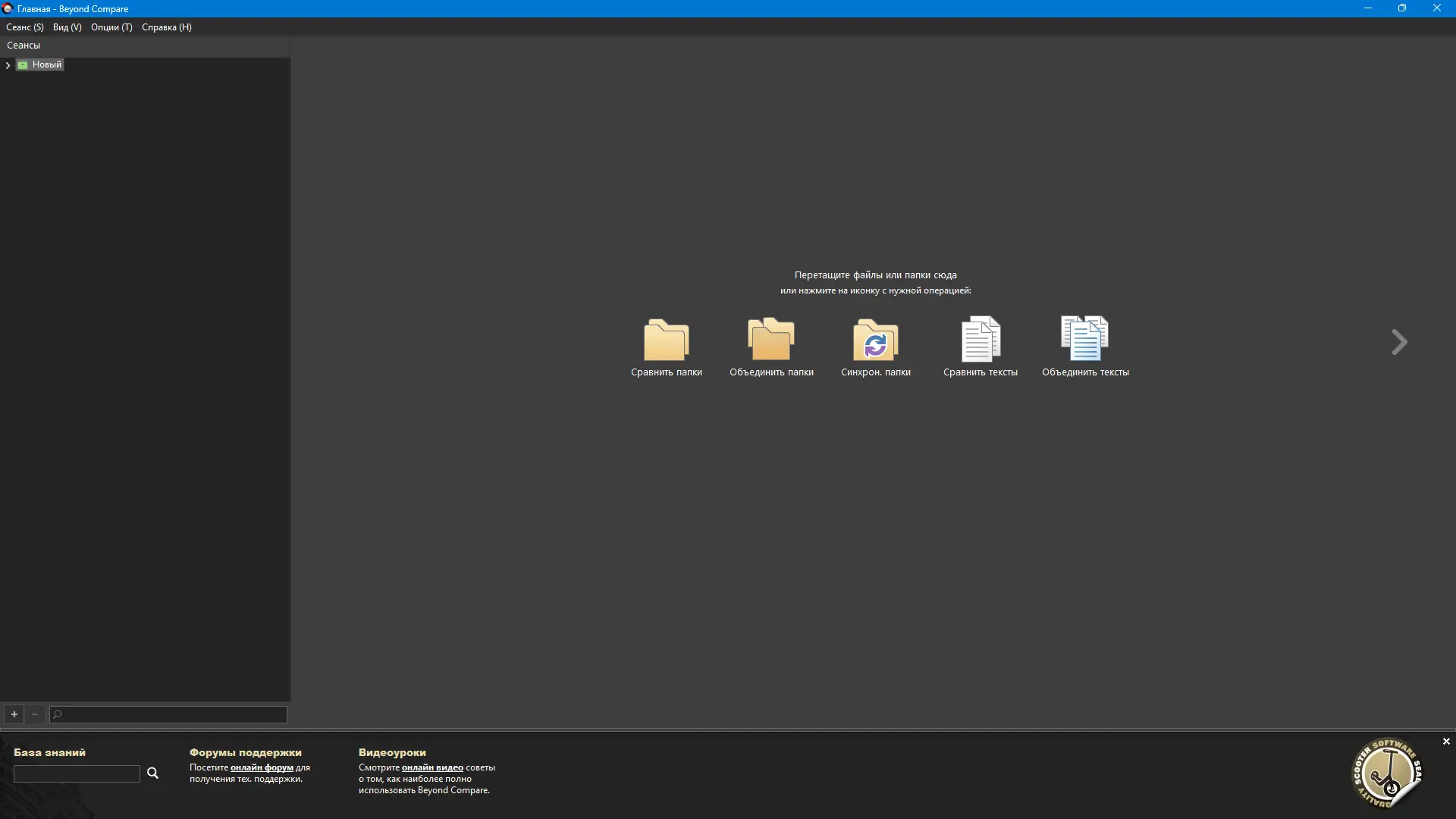Open the Сеанс menu

25,27
